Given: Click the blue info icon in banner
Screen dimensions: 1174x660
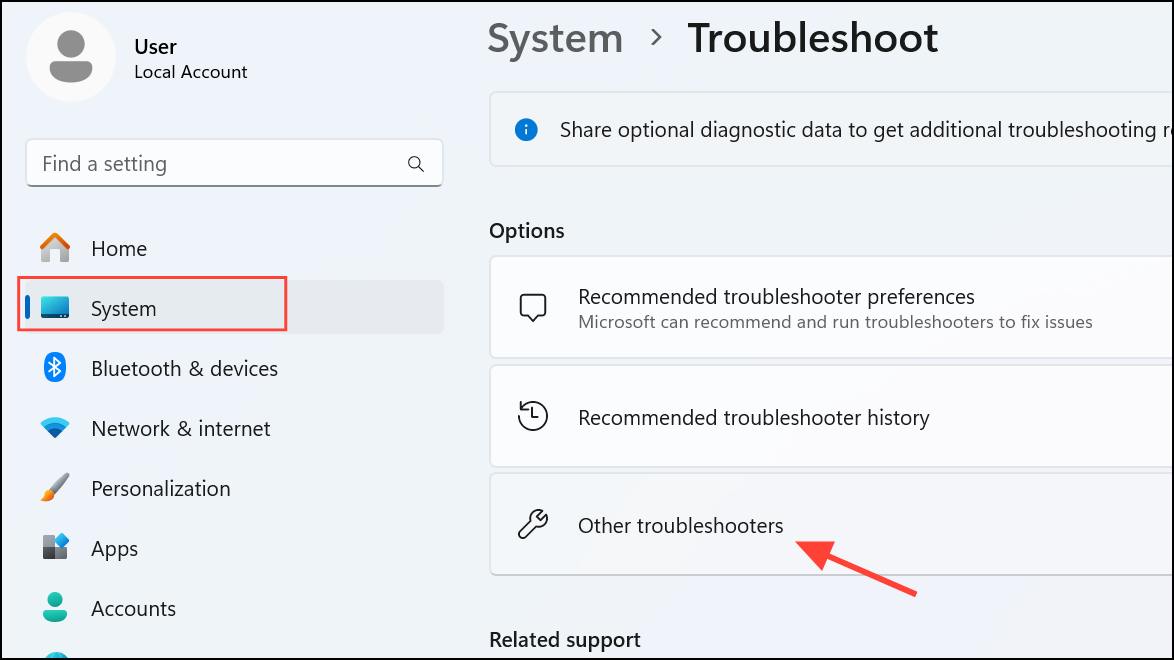Looking at the screenshot, I should coord(526,129).
